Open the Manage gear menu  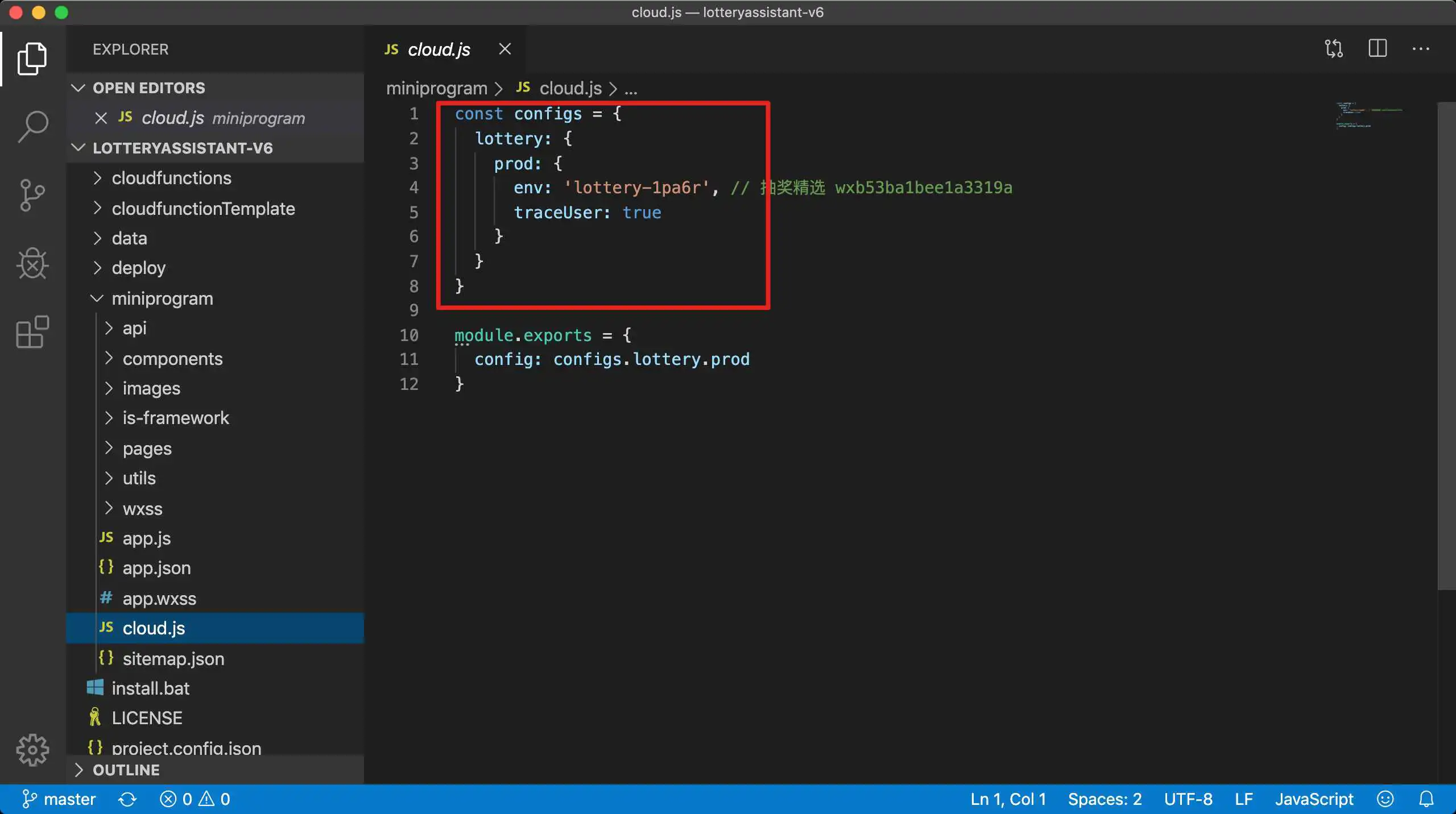point(32,750)
